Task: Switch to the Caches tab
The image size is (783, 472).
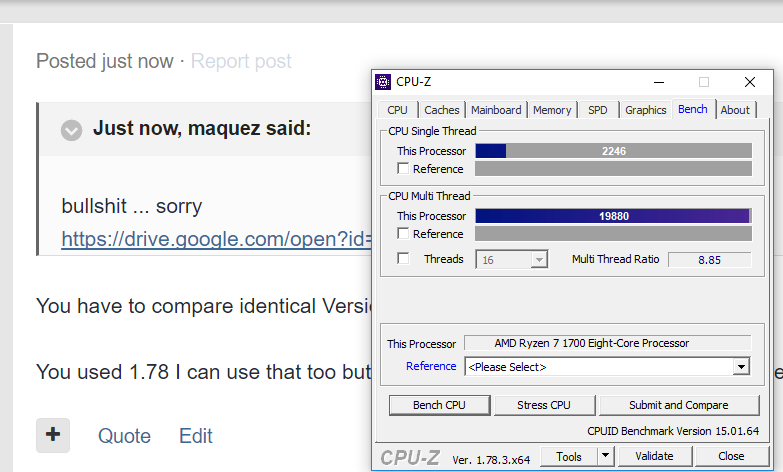Action: point(441,110)
